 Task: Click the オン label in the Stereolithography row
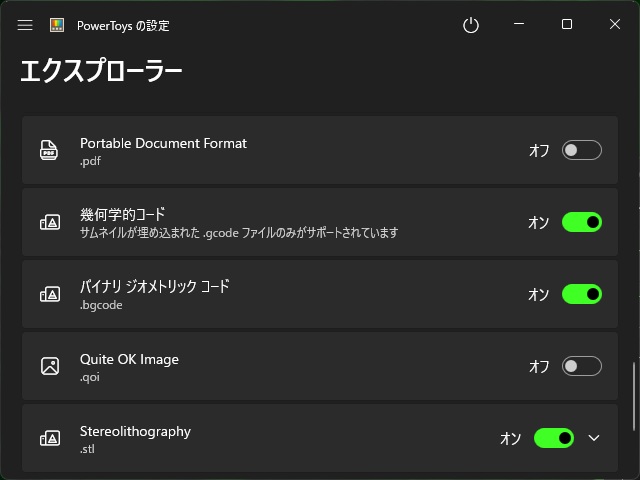click(x=511, y=438)
